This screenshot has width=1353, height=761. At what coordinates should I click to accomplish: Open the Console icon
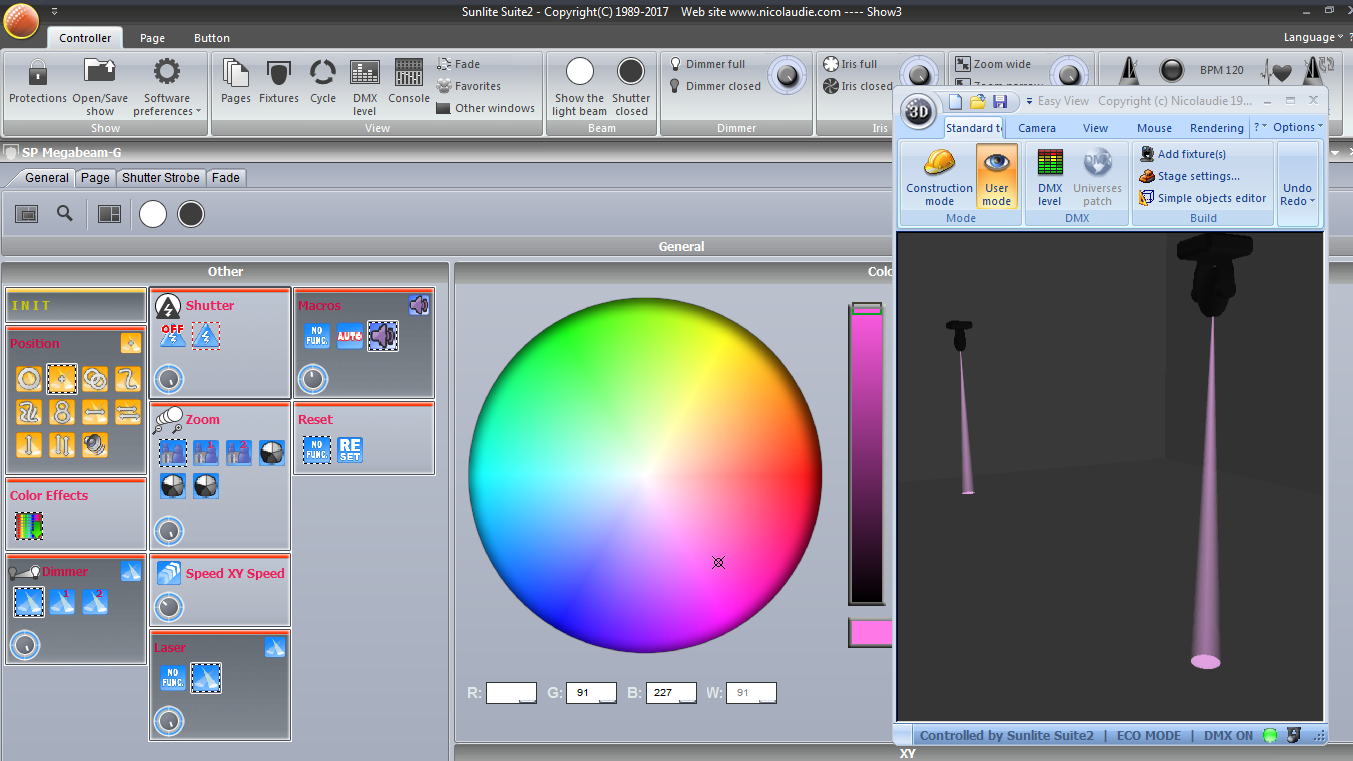pos(408,74)
